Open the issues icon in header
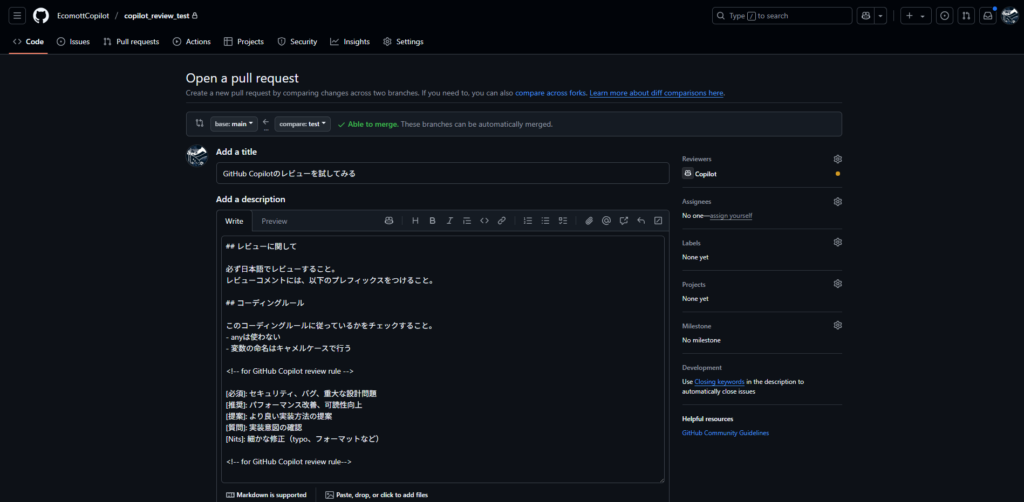The height and width of the screenshot is (502, 1024). (x=944, y=16)
